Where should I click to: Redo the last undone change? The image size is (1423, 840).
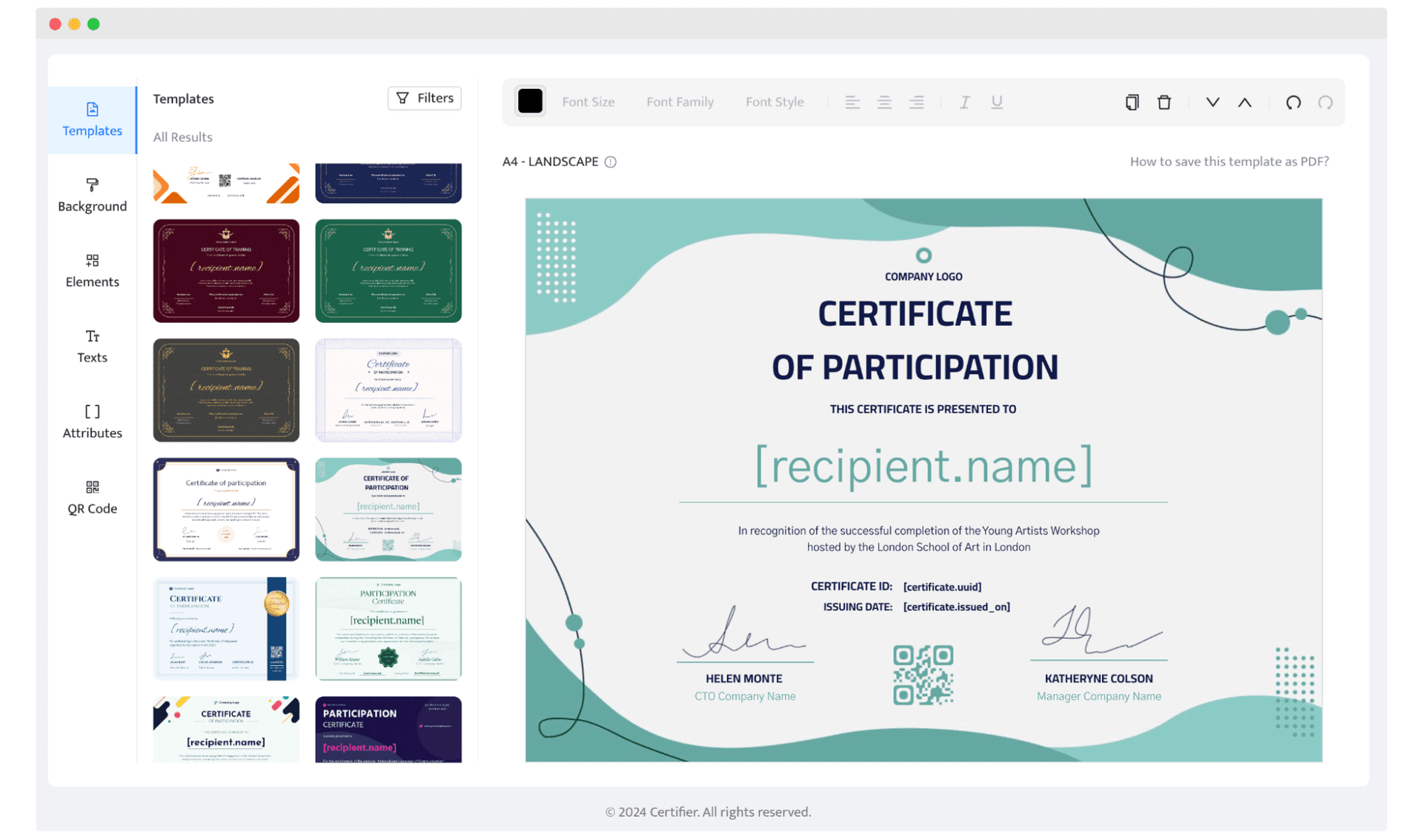1326,101
